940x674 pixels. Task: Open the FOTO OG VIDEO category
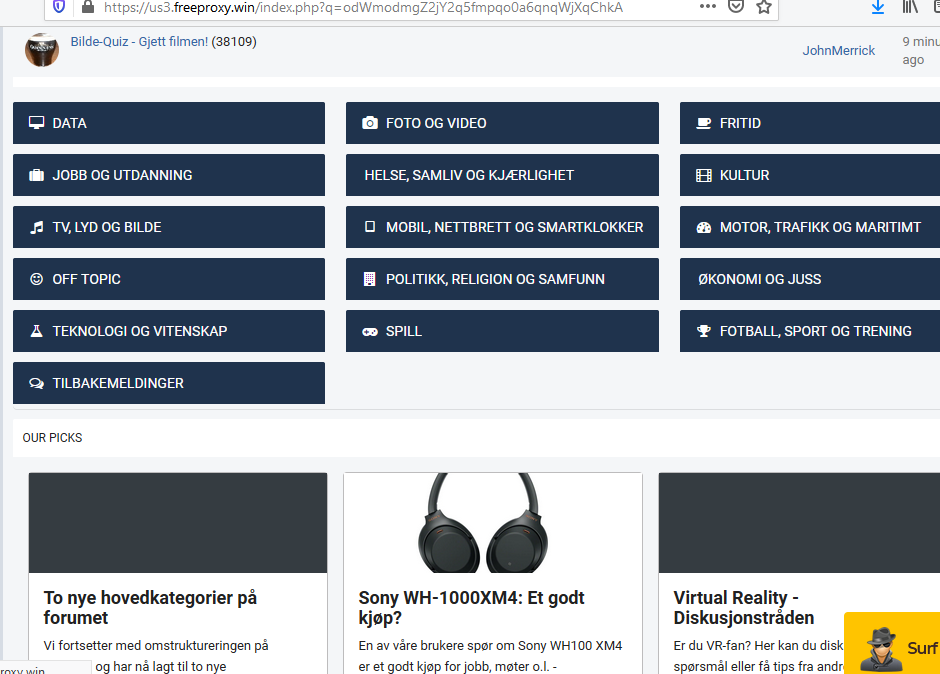502,123
